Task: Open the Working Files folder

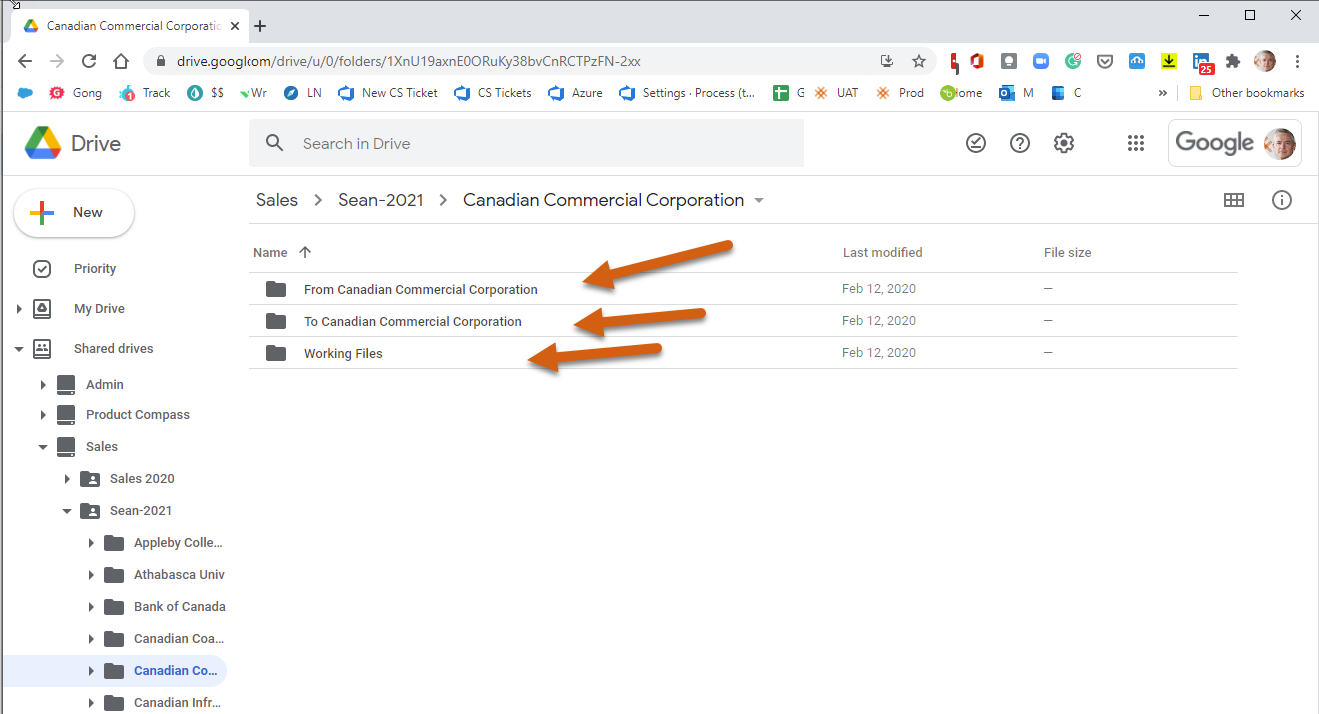Action: point(343,353)
